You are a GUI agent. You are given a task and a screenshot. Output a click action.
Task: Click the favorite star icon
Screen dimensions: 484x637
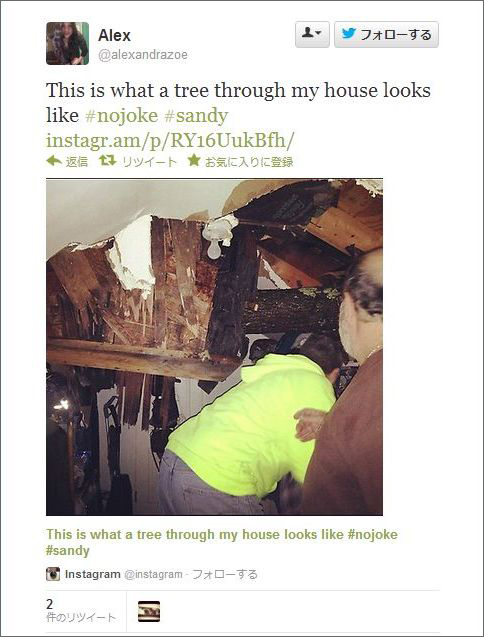click(194, 160)
